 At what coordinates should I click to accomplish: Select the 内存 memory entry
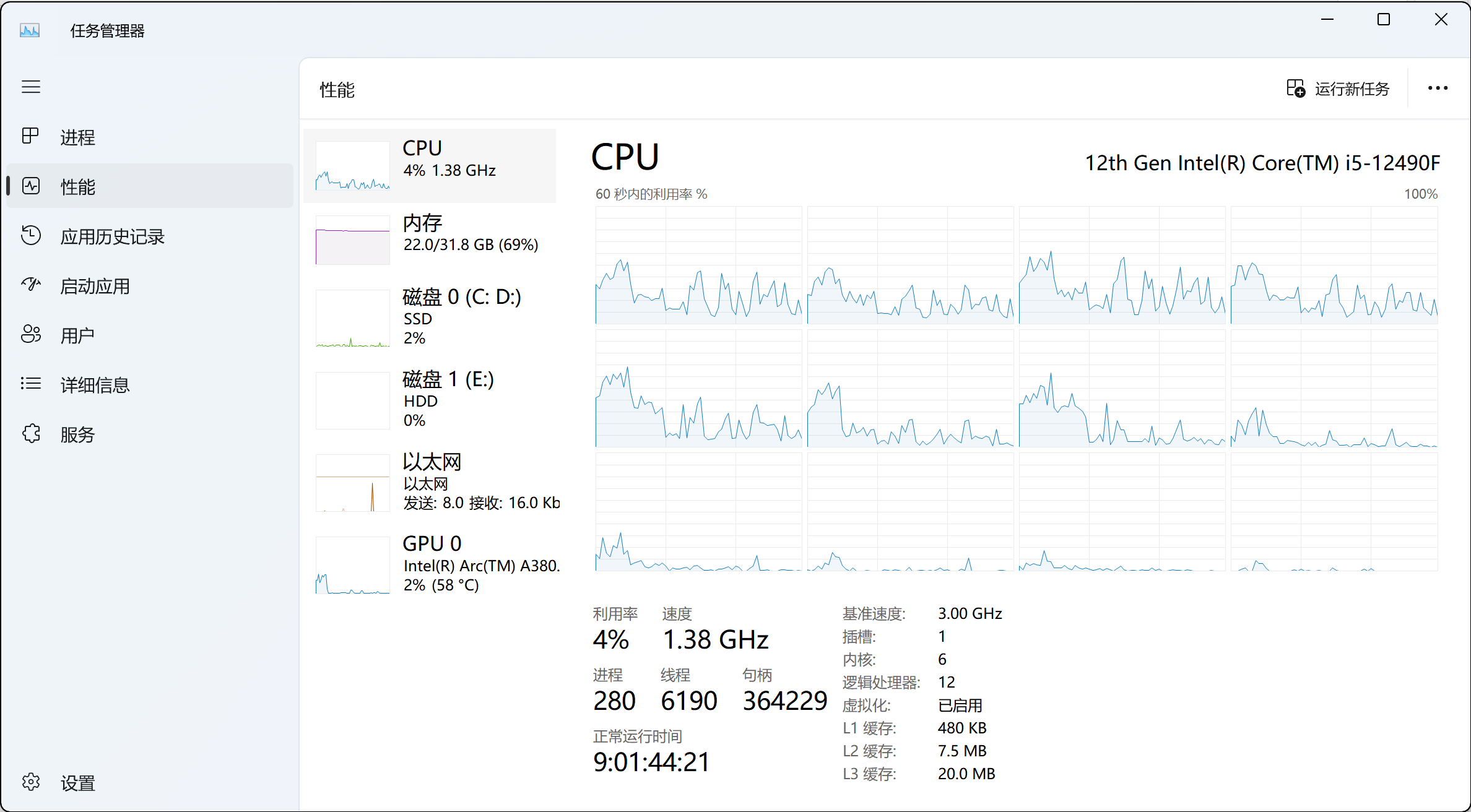click(x=430, y=240)
